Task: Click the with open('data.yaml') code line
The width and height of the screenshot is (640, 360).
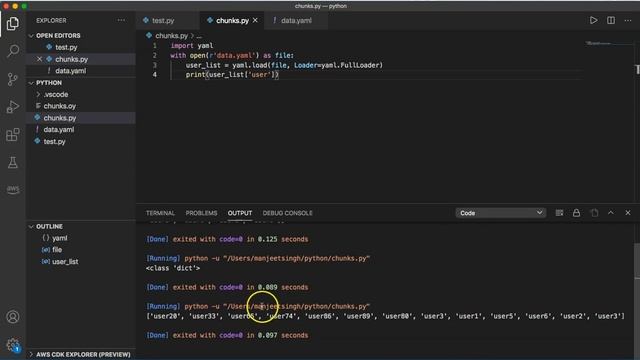Action: click(x=232, y=56)
